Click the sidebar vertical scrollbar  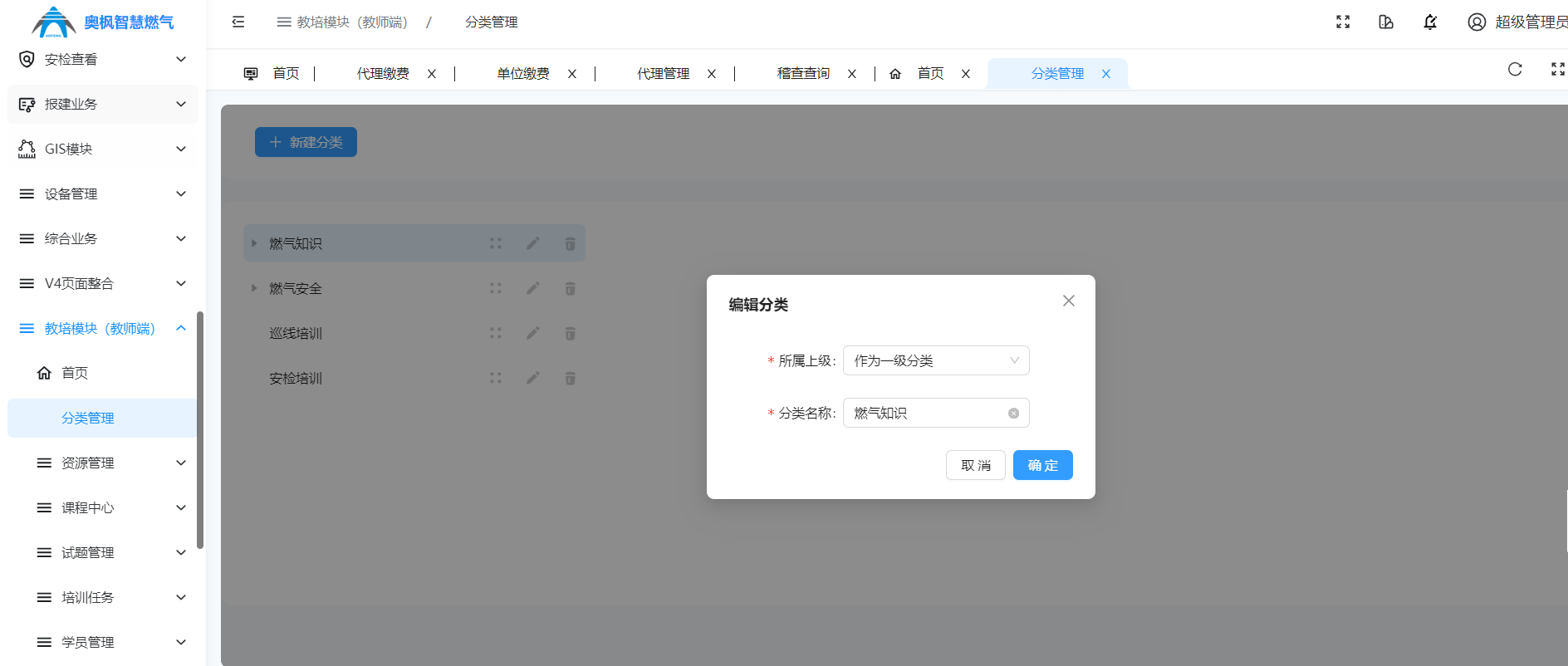click(x=200, y=430)
